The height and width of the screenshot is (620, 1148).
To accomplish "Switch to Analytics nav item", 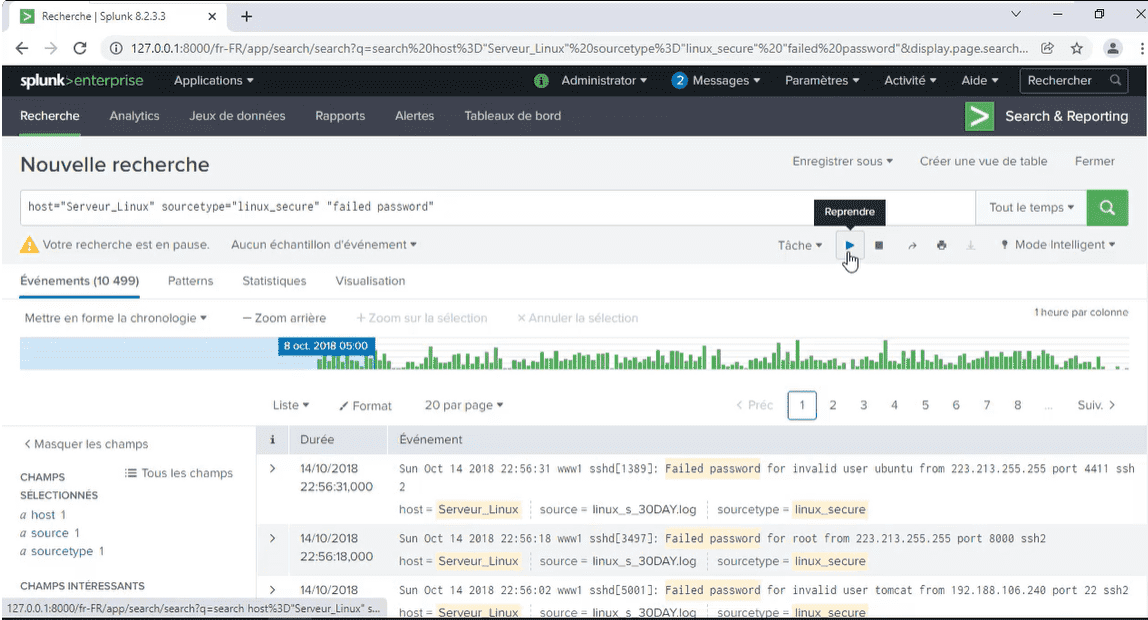I will pos(135,116).
